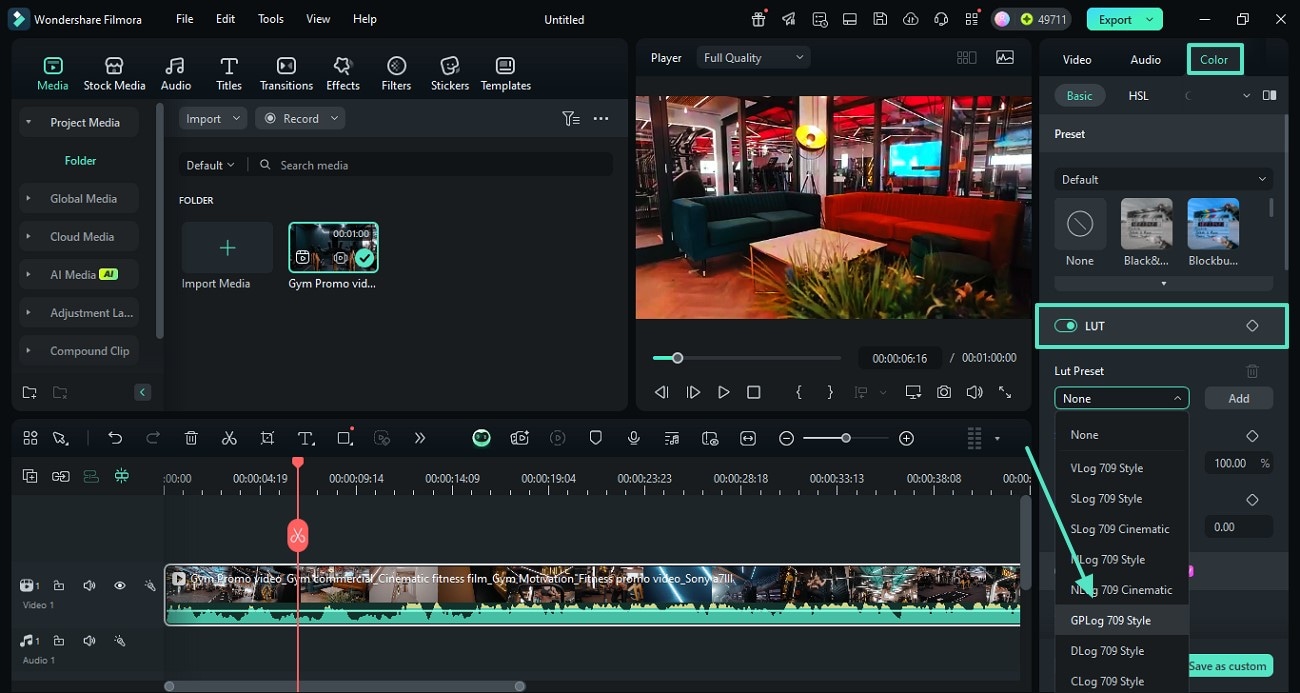Click the filter icon in the media panel
This screenshot has width=1300, height=693.
tap(570, 118)
